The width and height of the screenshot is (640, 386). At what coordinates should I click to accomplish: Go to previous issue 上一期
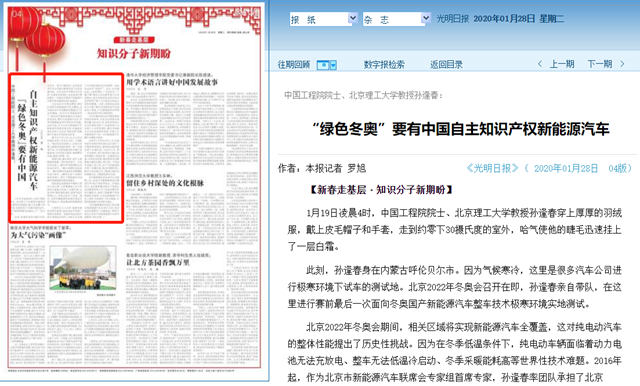click(562, 64)
